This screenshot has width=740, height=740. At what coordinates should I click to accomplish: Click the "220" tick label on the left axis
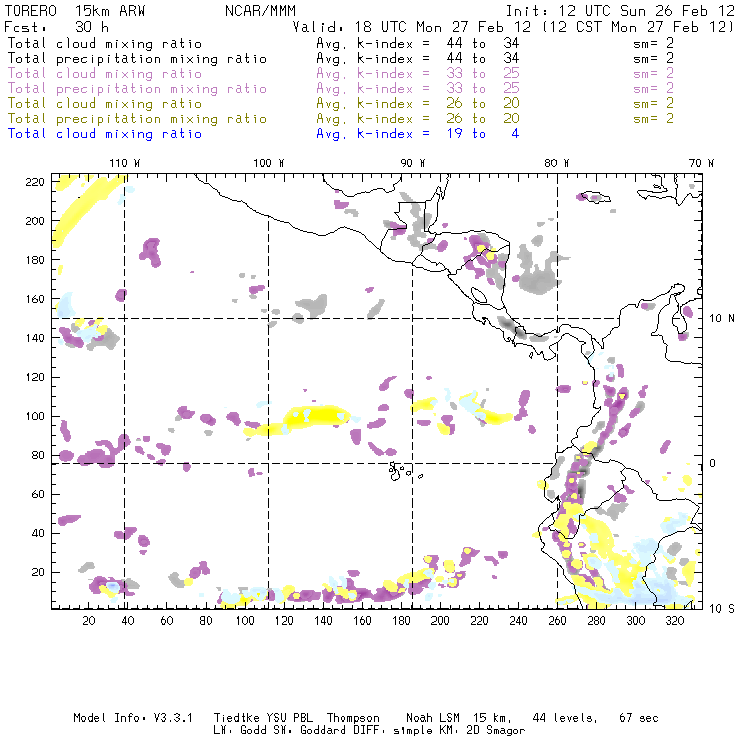click(36, 181)
